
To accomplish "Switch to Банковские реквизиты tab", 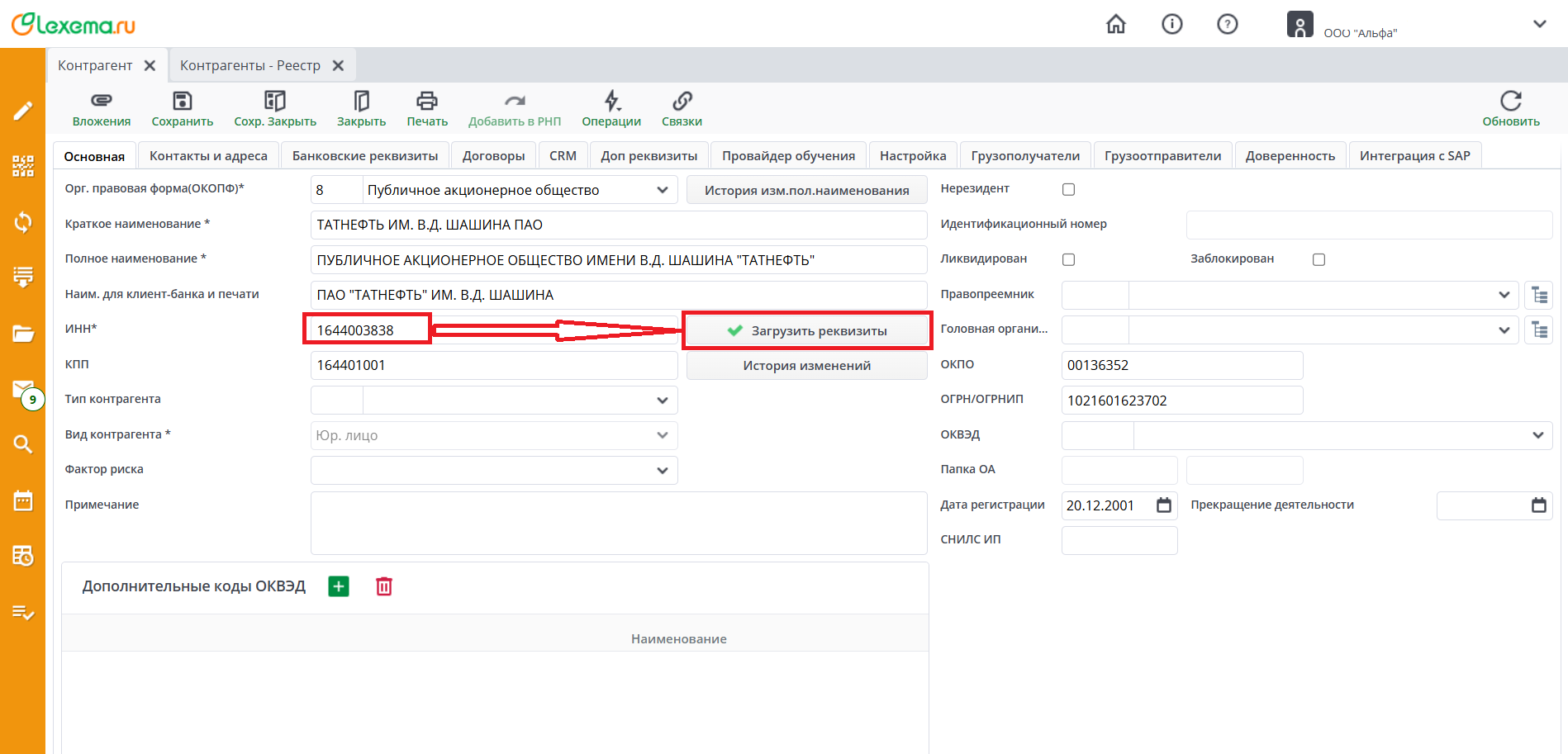I will pos(365,156).
